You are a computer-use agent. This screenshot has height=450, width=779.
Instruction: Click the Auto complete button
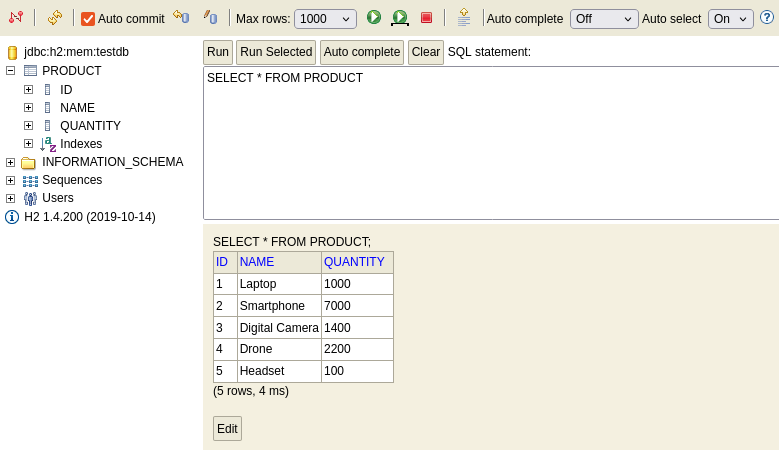click(362, 52)
